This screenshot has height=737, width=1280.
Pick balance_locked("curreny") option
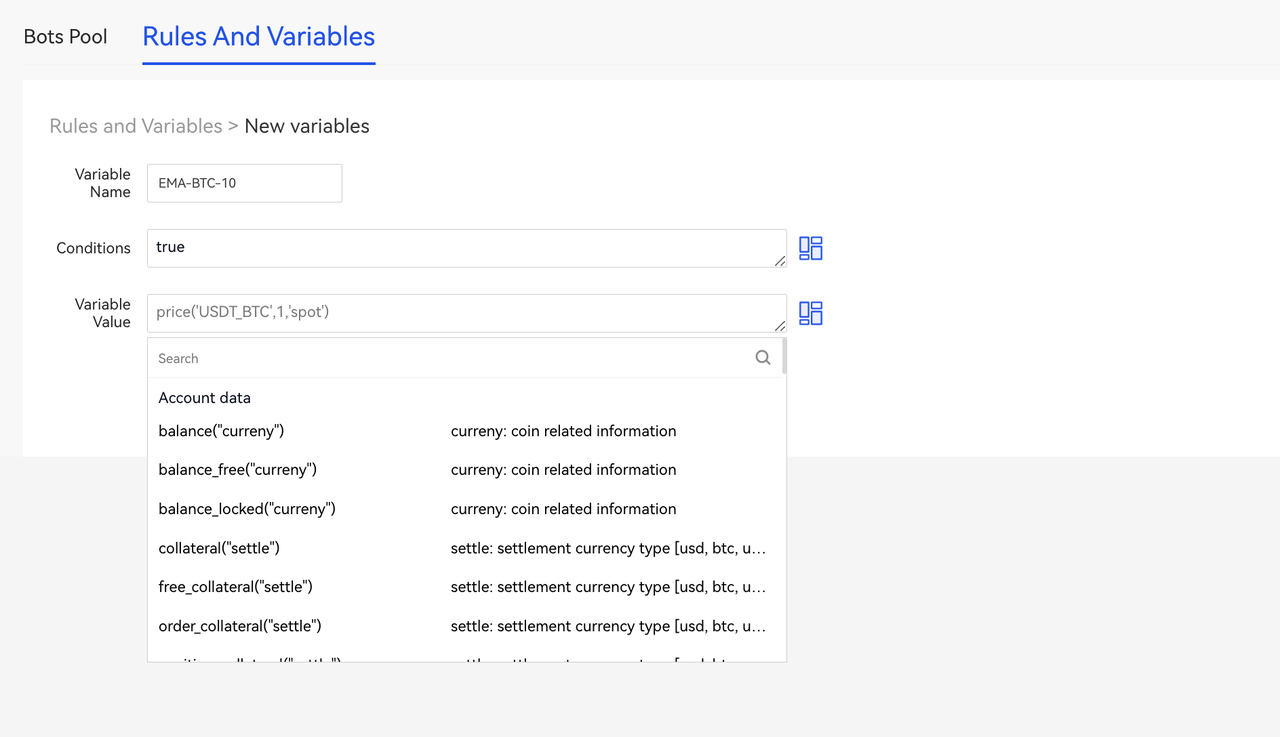[x=247, y=509]
